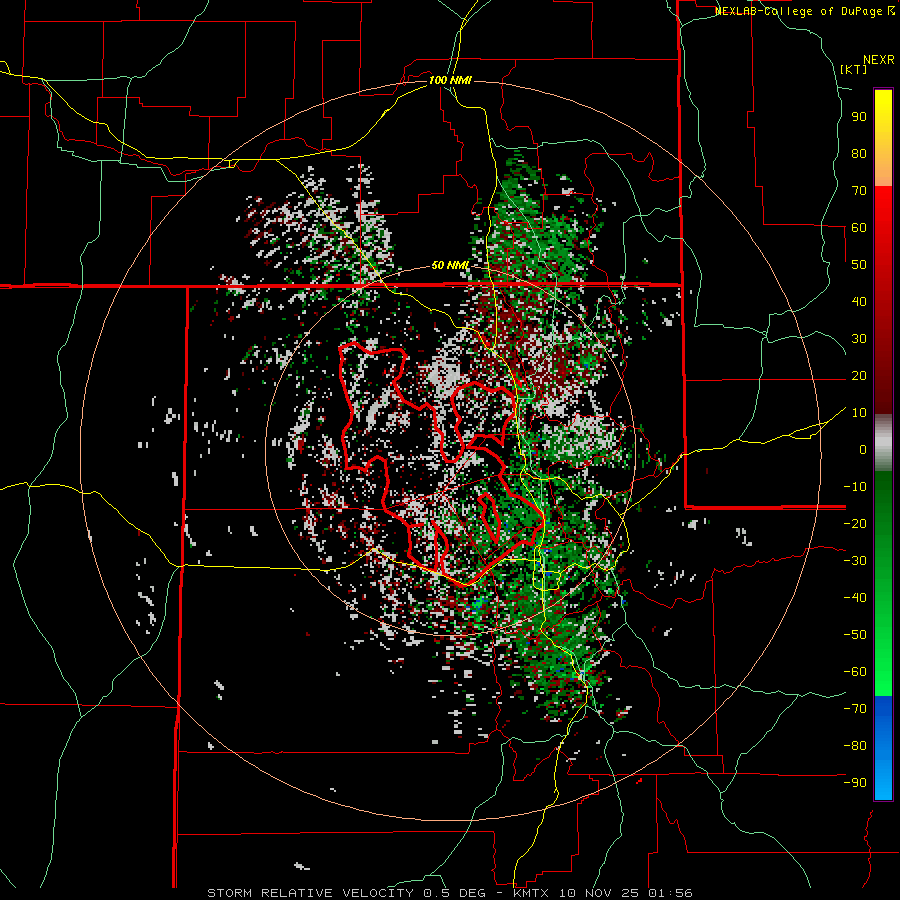
Task: Click the positive "80" scale label
Action: pyautogui.click(x=859, y=153)
